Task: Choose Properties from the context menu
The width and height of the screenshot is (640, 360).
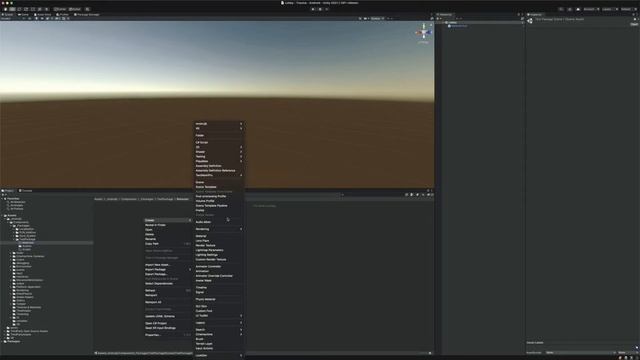Action: pyautogui.click(x=167, y=335)
